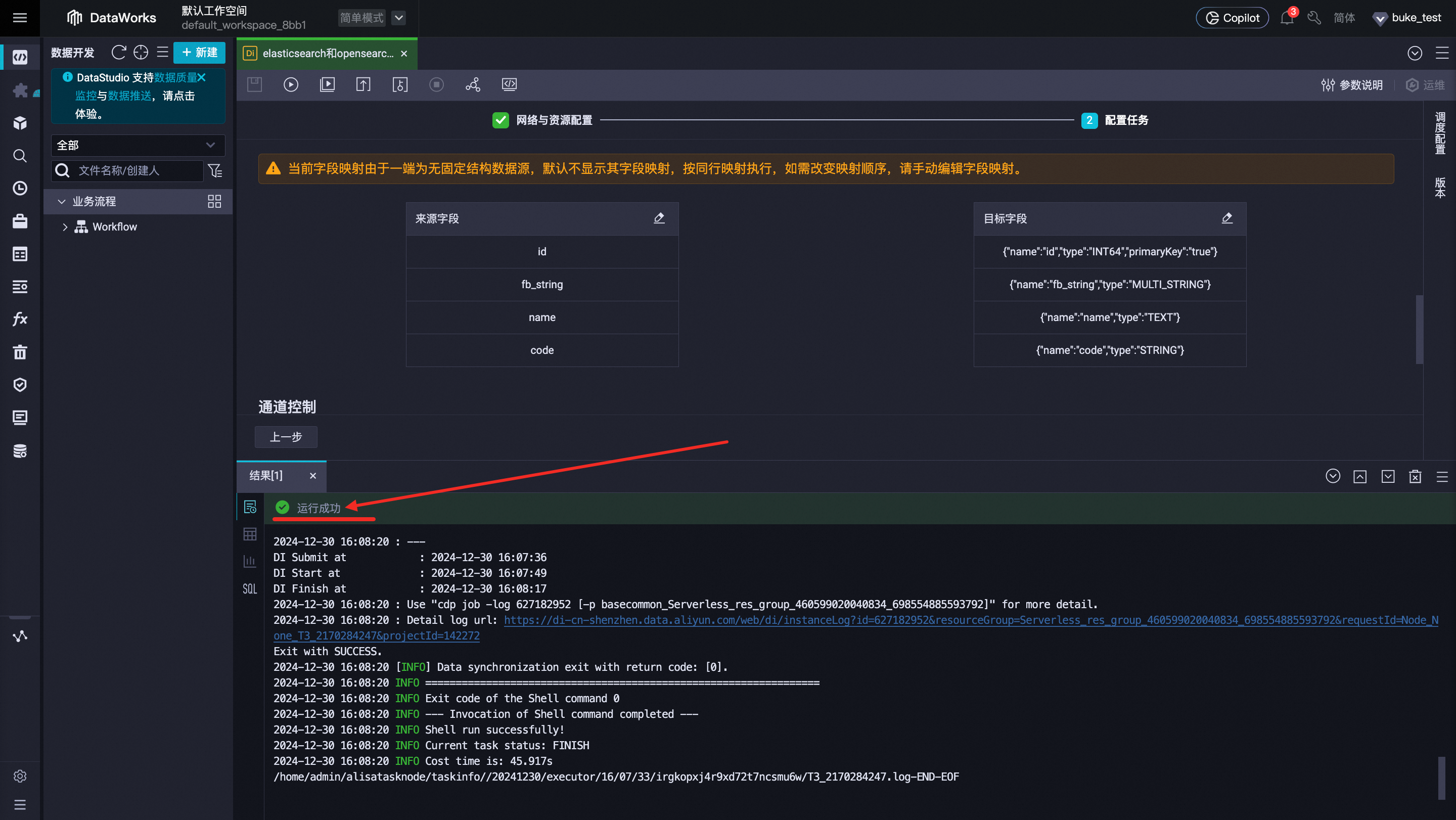Open the database stack sidebar icon
This screenshot has width=1456, height=820.
(20, 451)
